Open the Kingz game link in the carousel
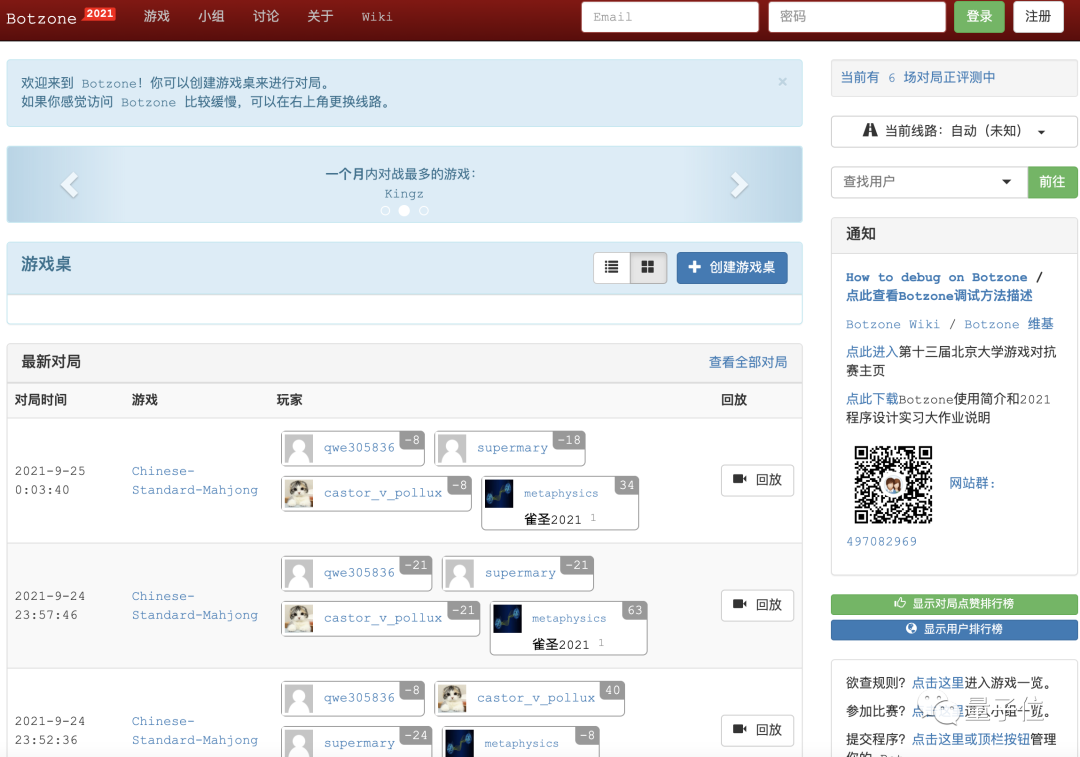Image resolution: width=1080 pixels, height=757 pixels. pos(404,194)
